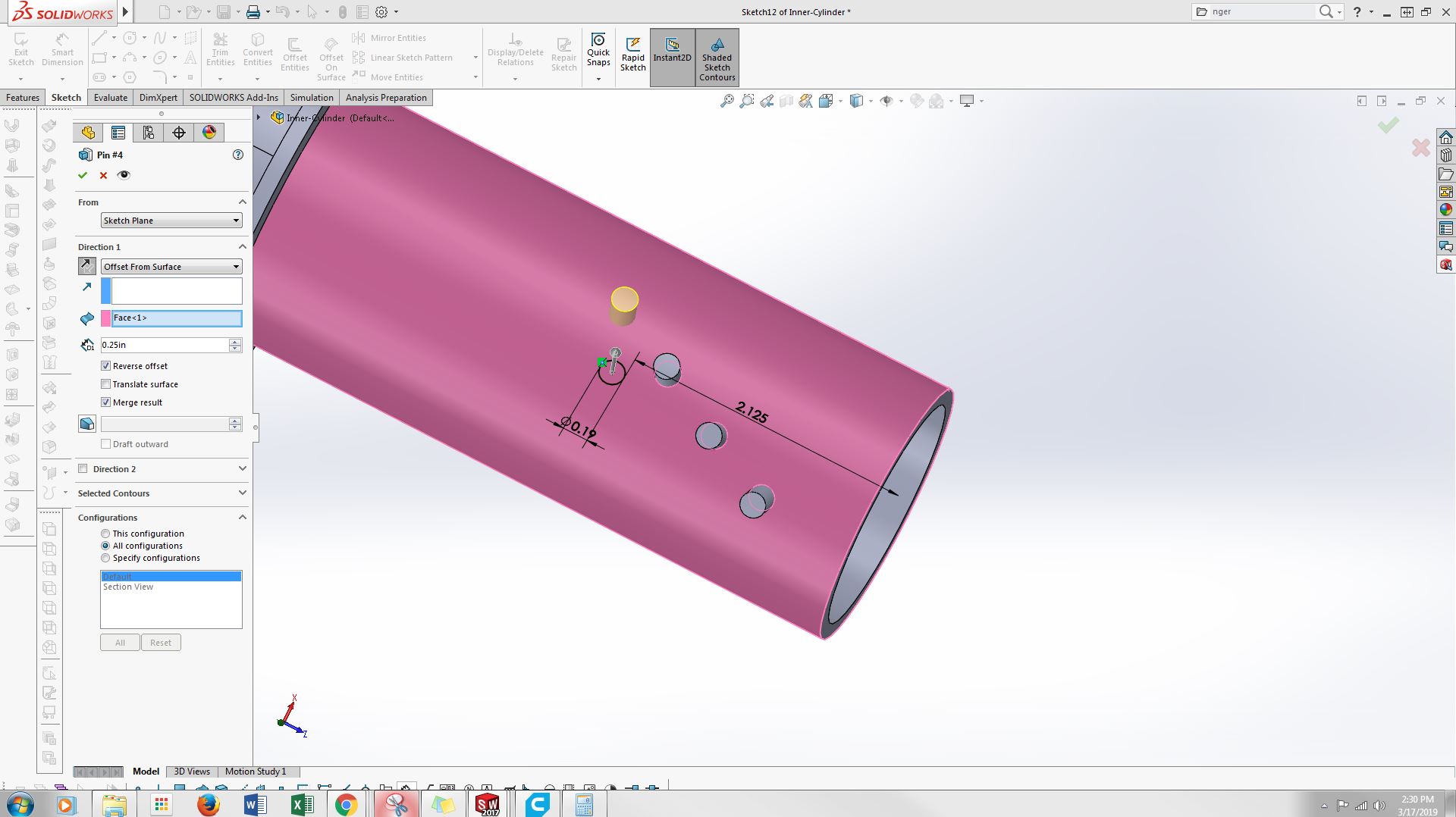Click Offset Entities tool

coord(295,54)
